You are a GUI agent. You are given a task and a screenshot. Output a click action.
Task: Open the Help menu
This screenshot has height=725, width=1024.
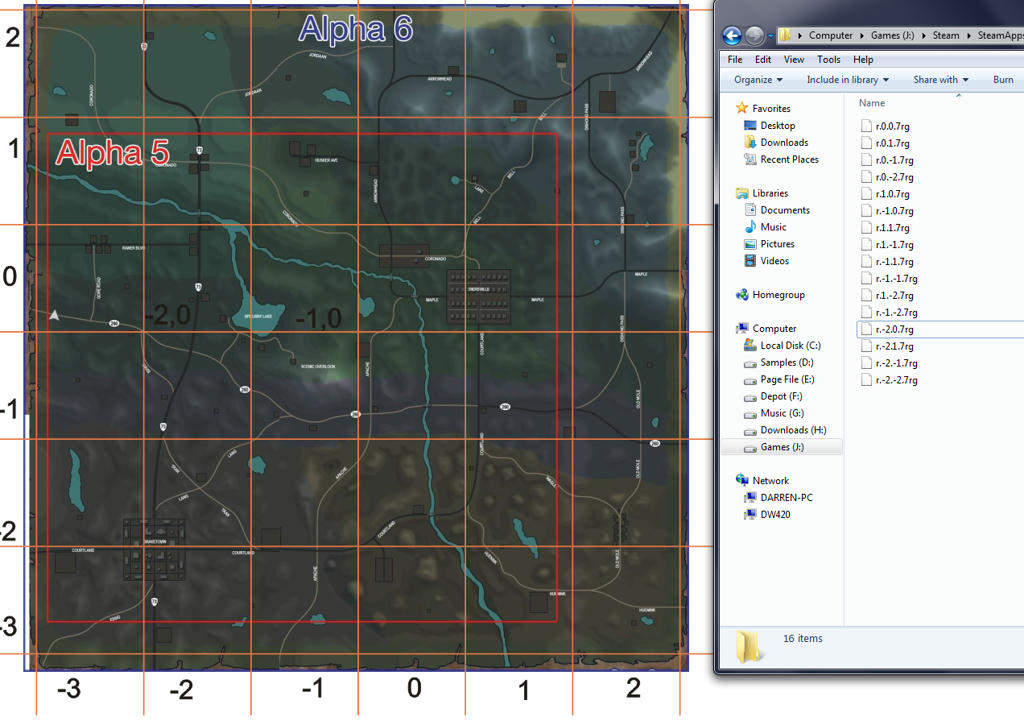(x=863, y=59)
